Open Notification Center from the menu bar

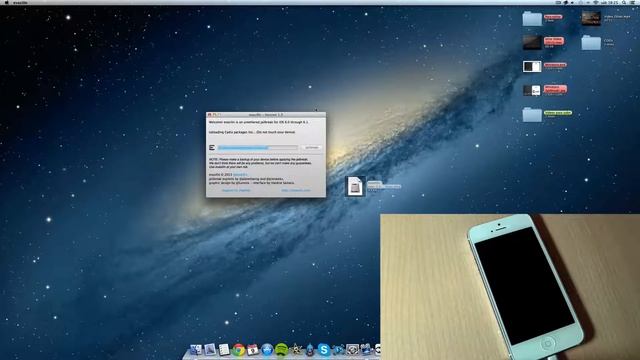pyautogui.click(x=632, y=2)
